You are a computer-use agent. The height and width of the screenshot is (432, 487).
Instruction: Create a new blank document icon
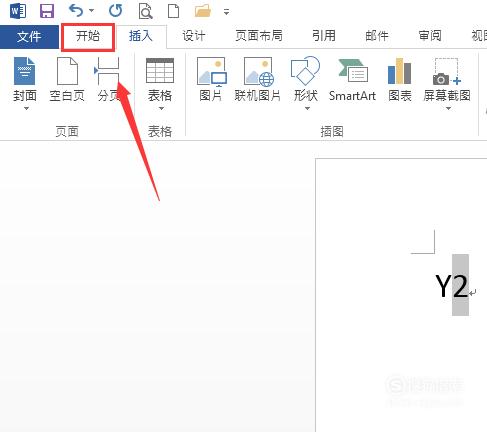tap(173, 11)
